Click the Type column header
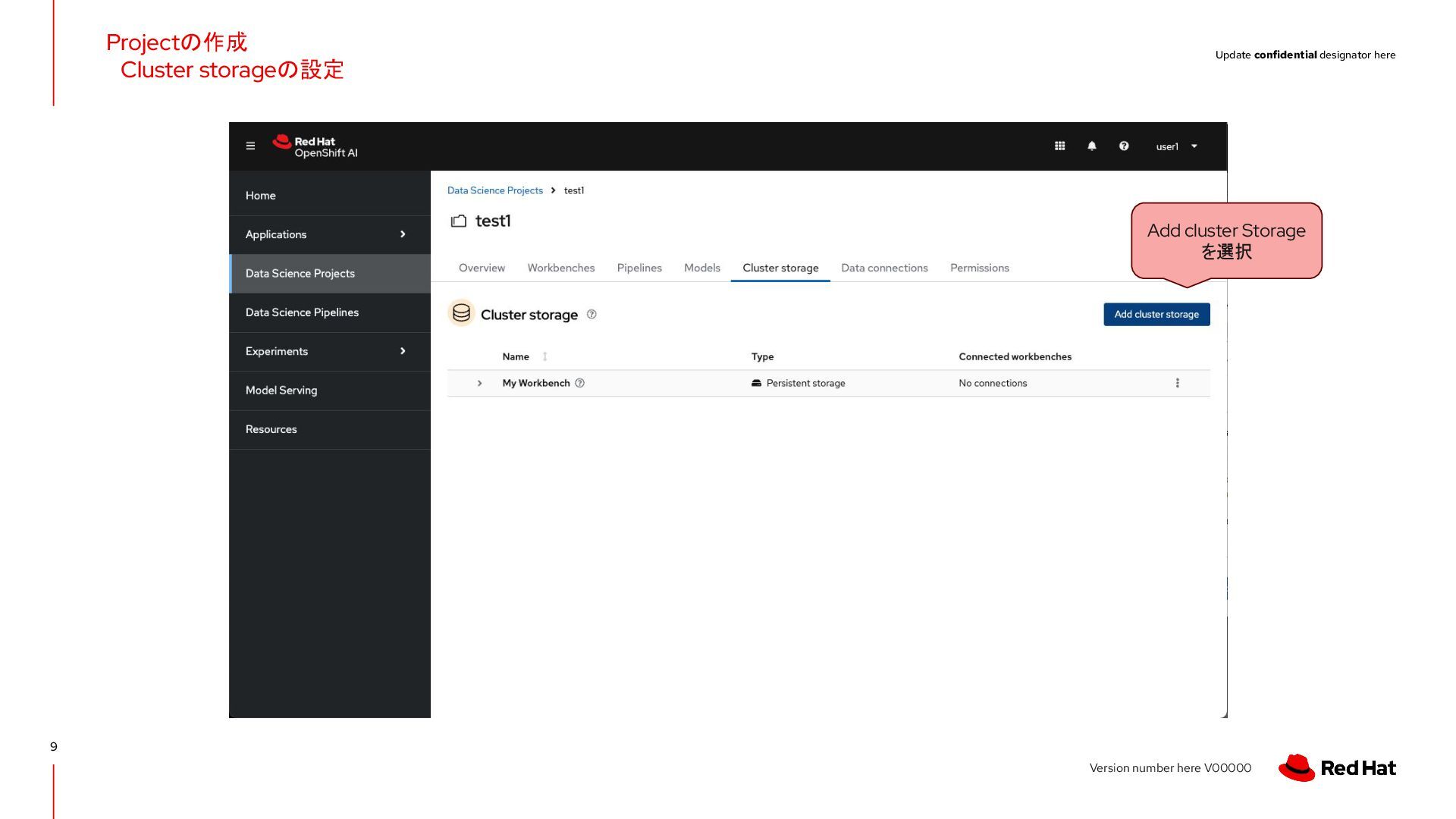 (762, 356)
